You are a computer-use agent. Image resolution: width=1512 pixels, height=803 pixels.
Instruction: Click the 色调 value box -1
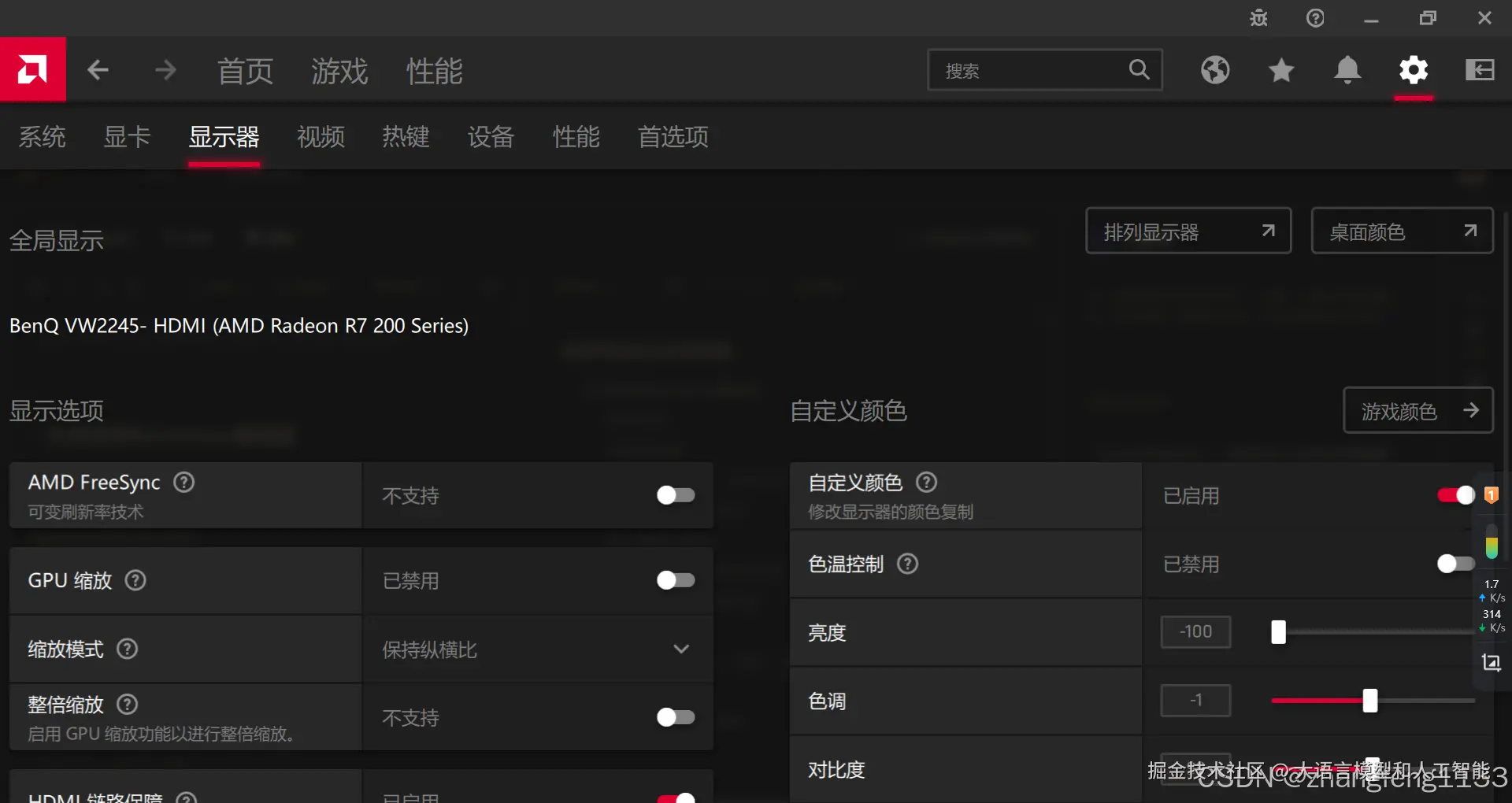click(1195, 700)
